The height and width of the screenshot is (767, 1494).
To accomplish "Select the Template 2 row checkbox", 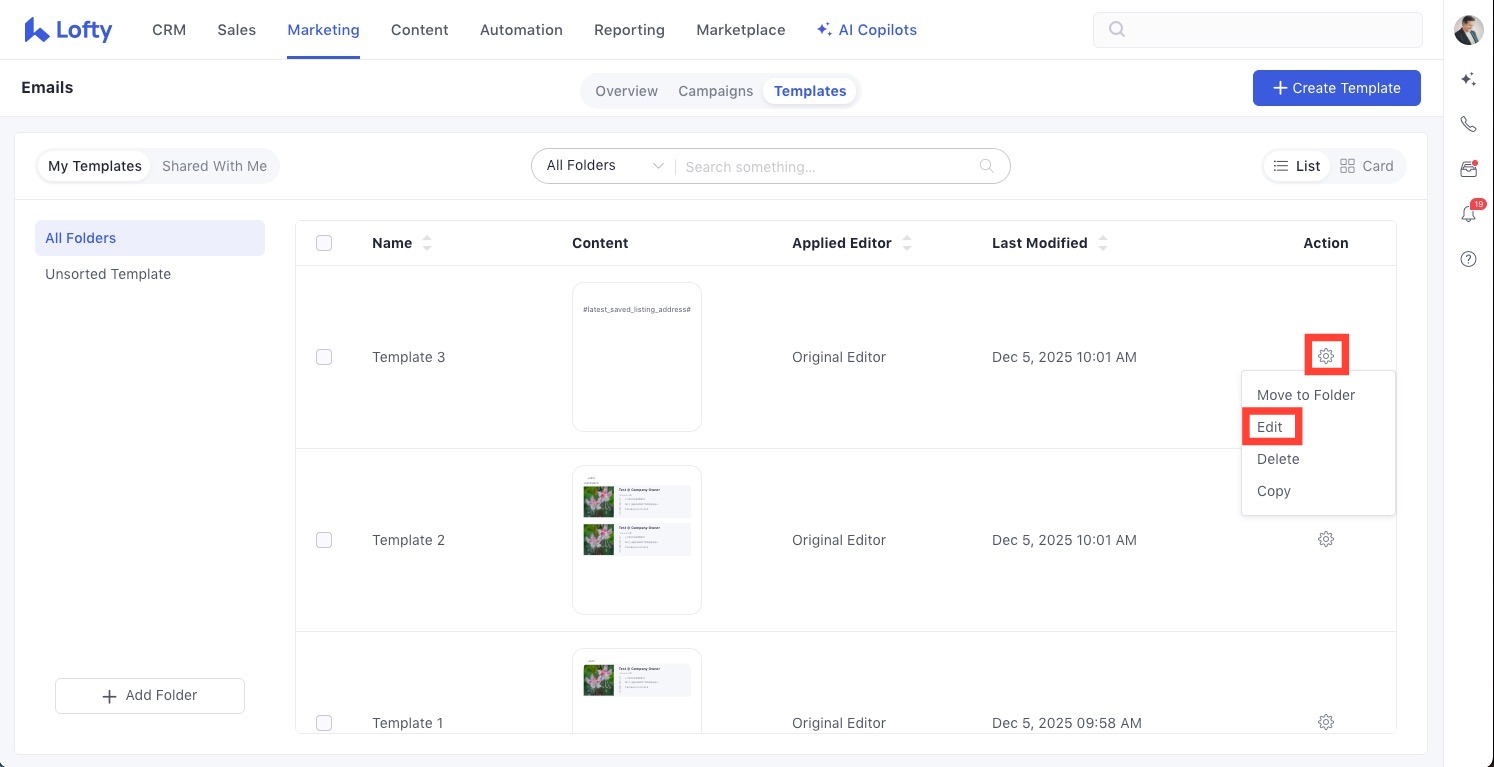I will [x=324, y=540].
